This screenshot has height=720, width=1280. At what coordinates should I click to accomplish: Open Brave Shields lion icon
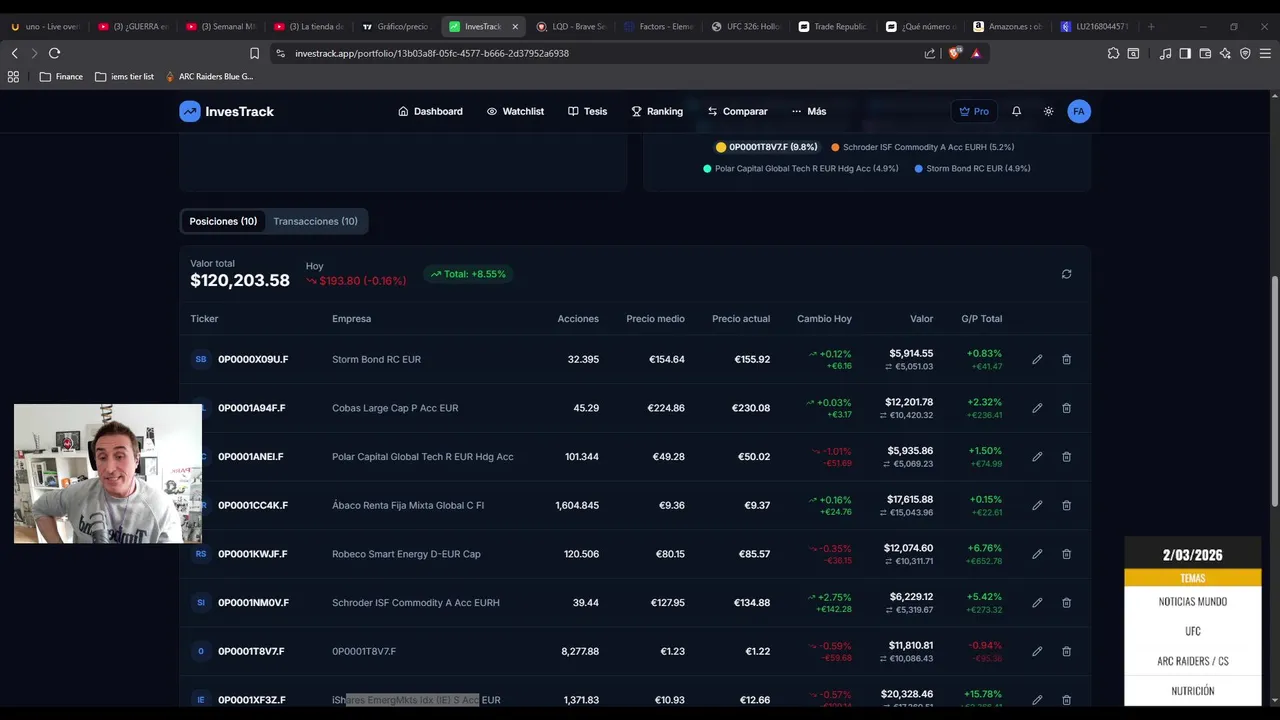pos(954,53)
